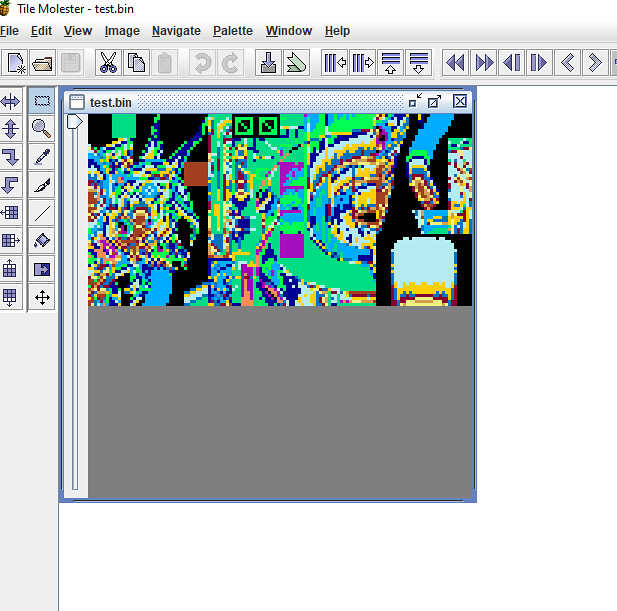This screenshot has height=611, width=617.
Task: Select the Zoom magnifier tool
Action: pos(41,128)
